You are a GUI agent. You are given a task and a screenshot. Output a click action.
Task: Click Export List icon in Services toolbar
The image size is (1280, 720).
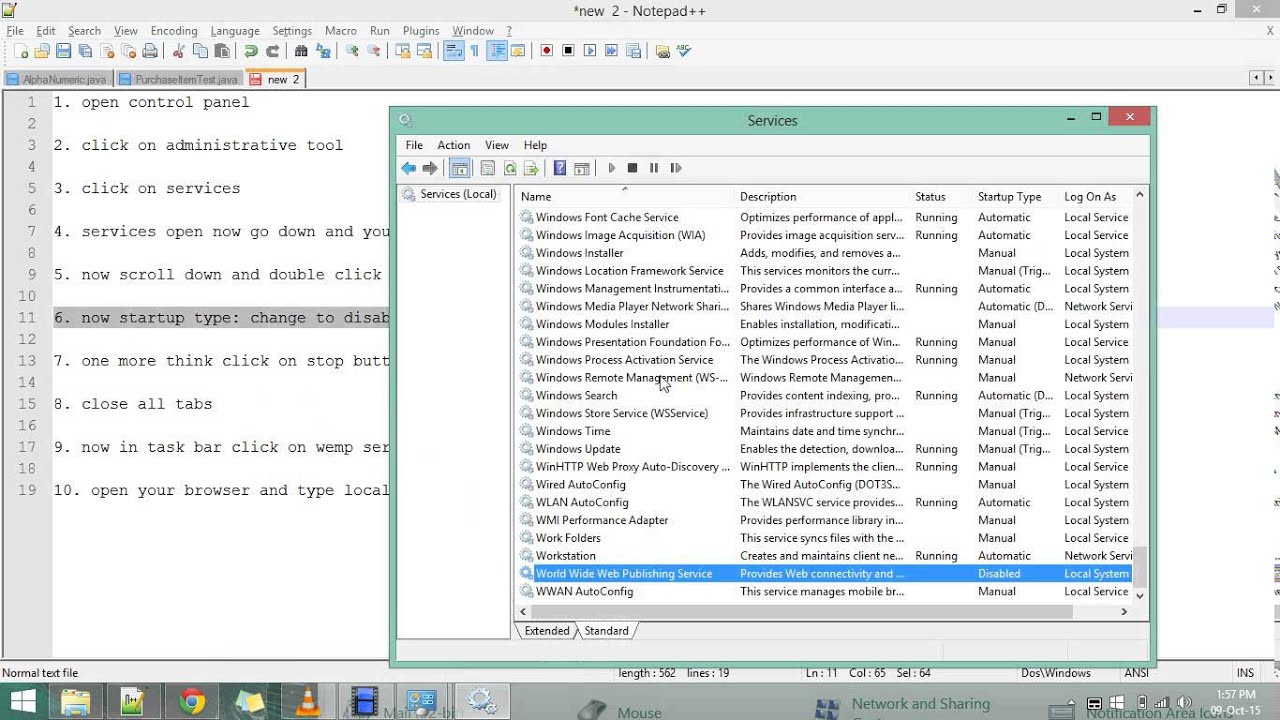[x=531, y=168]
